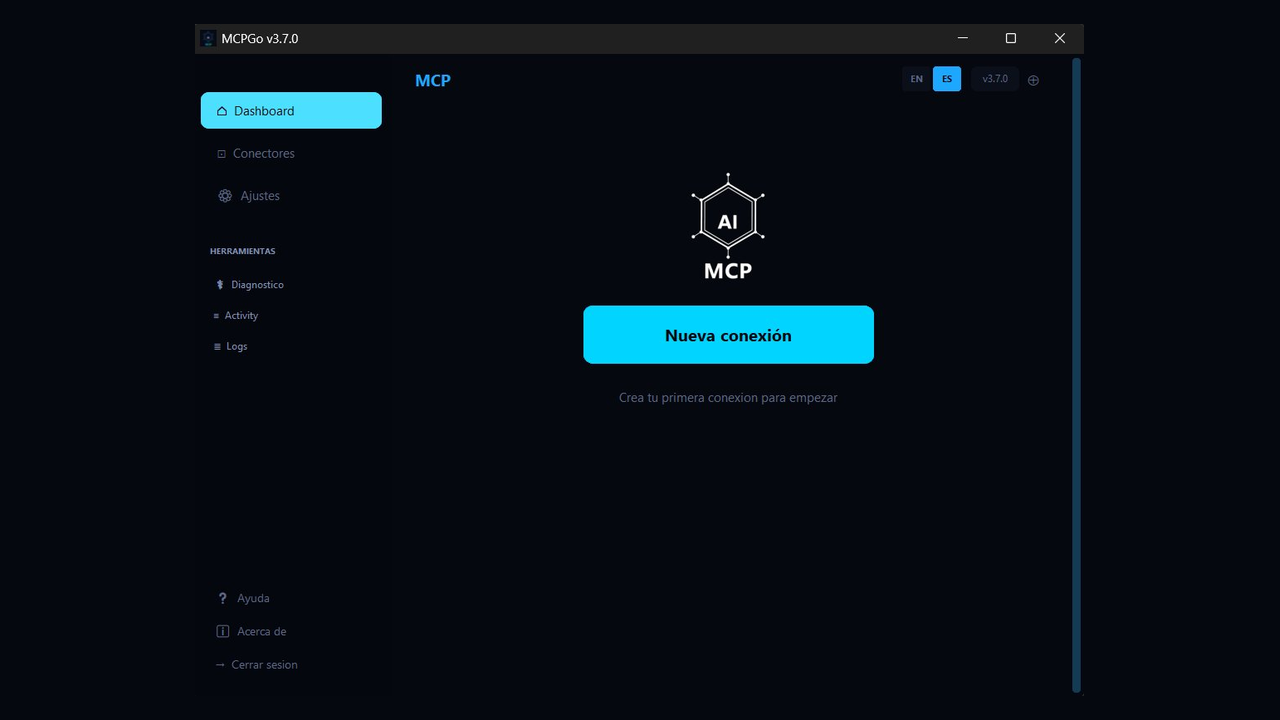Click the Diagnostico bug icon
The height and width of the screenshot is (720, 1280).
[x=220, y=285]
